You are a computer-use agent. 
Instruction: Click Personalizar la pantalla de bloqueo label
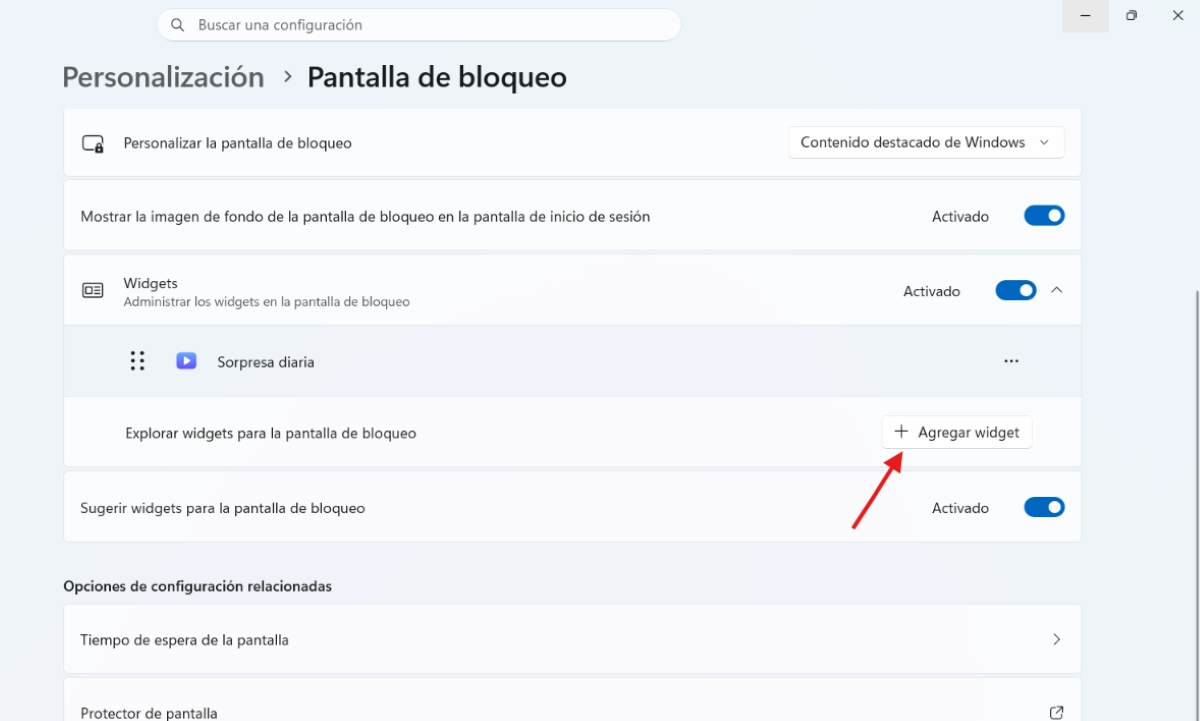[238, 143]
